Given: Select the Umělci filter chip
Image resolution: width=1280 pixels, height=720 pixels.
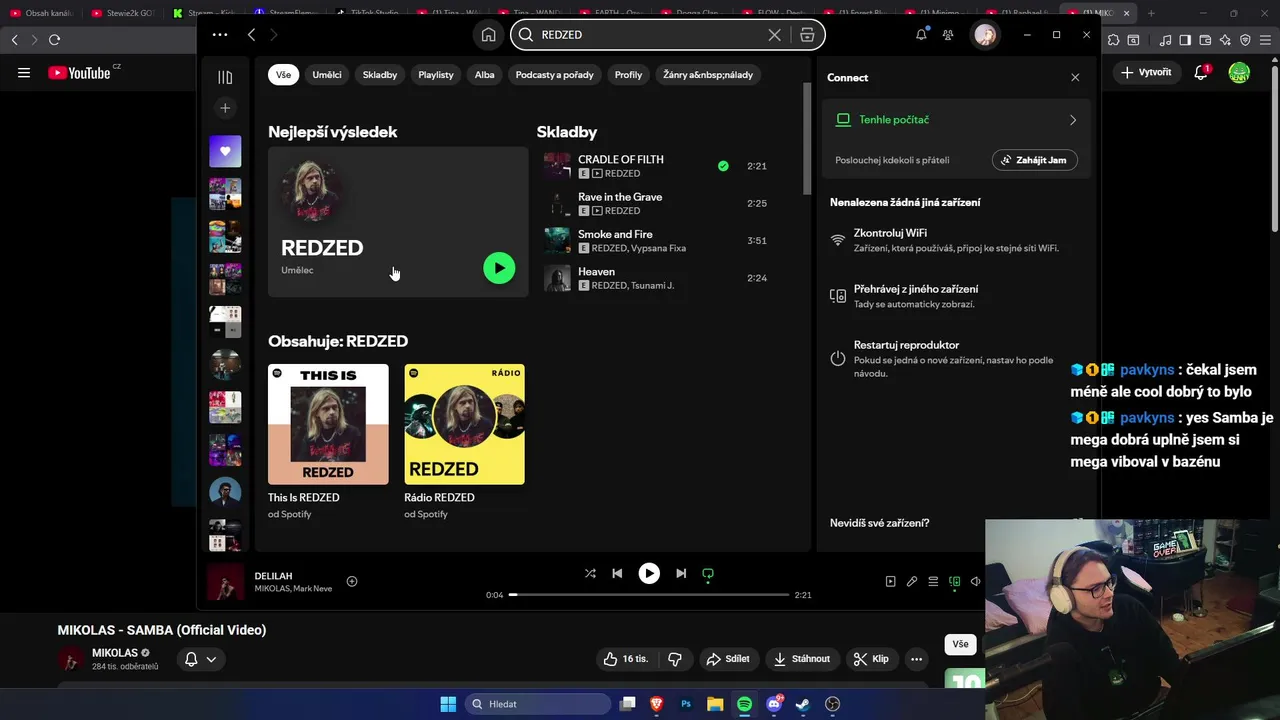Looking at the screenshot, I should (x=327, y=75).
